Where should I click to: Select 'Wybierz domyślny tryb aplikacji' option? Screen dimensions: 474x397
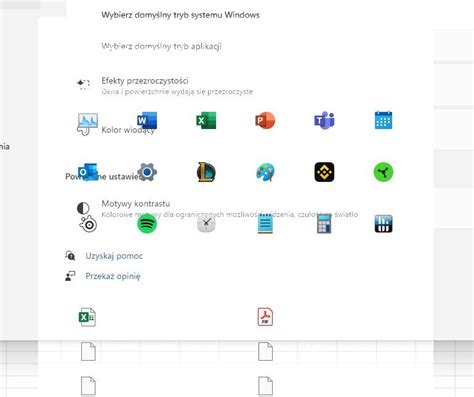tap(161, 46)
